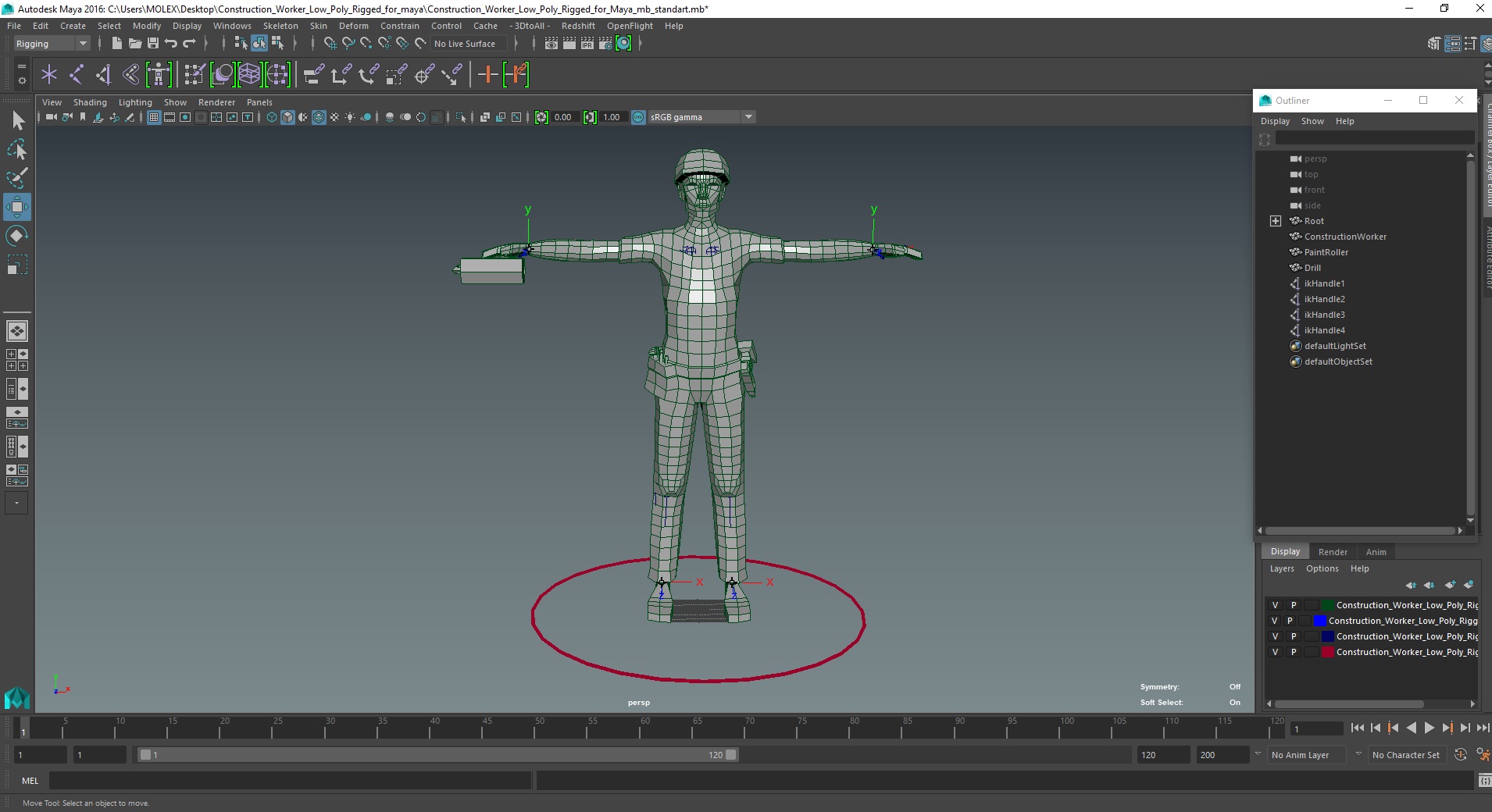
Task: Click Move layer up icon in layer editor
Action: click(x=1411, y=585)
